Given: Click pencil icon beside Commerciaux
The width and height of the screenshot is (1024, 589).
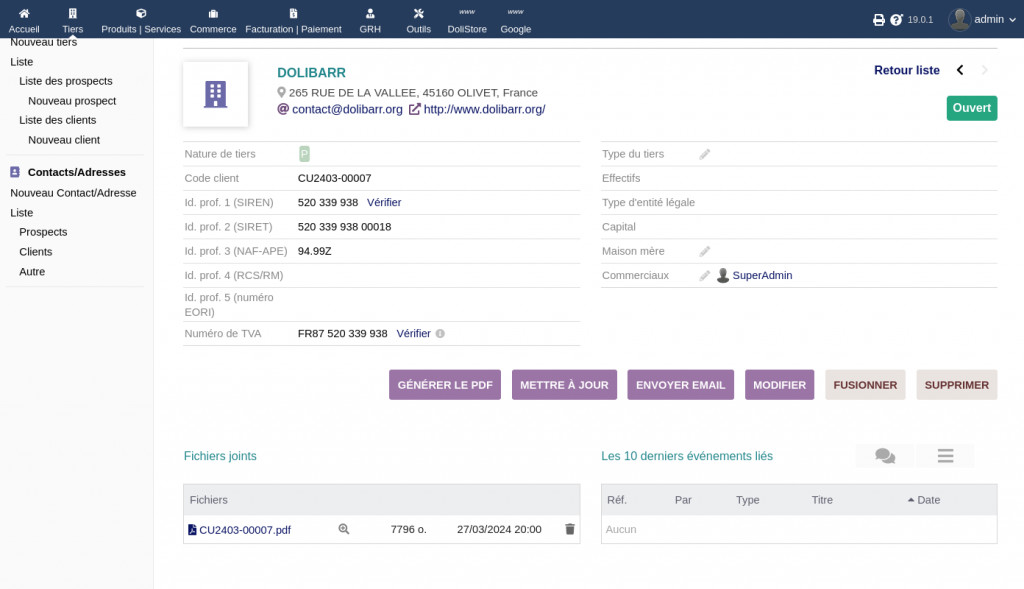Looking at the screenshot, I should click(705, 276).
